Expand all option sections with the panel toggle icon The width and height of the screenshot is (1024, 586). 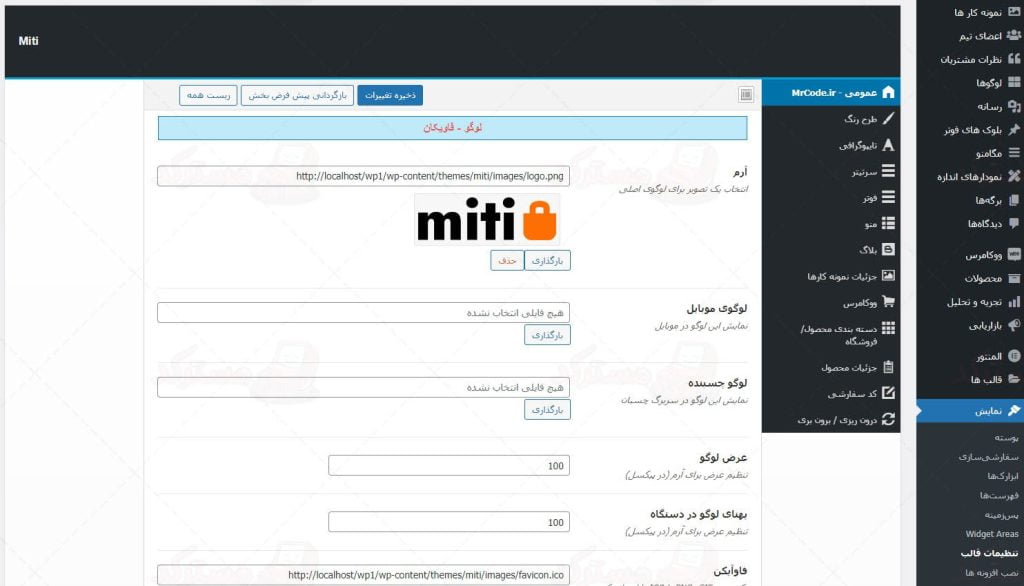coord(746,95)
